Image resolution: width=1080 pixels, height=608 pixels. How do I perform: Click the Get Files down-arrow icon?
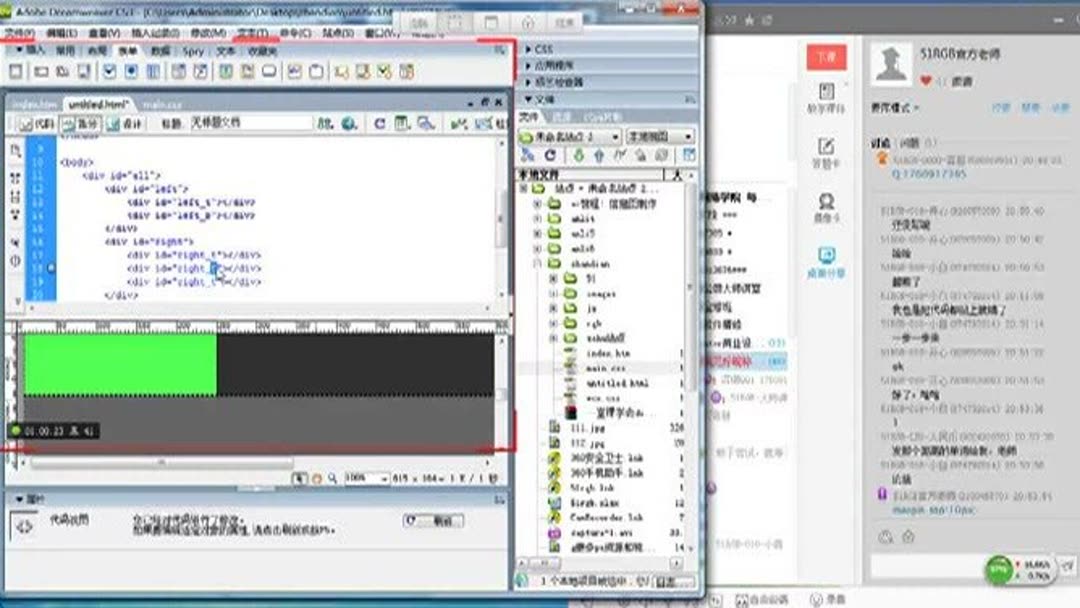click(x=580, y=153)
